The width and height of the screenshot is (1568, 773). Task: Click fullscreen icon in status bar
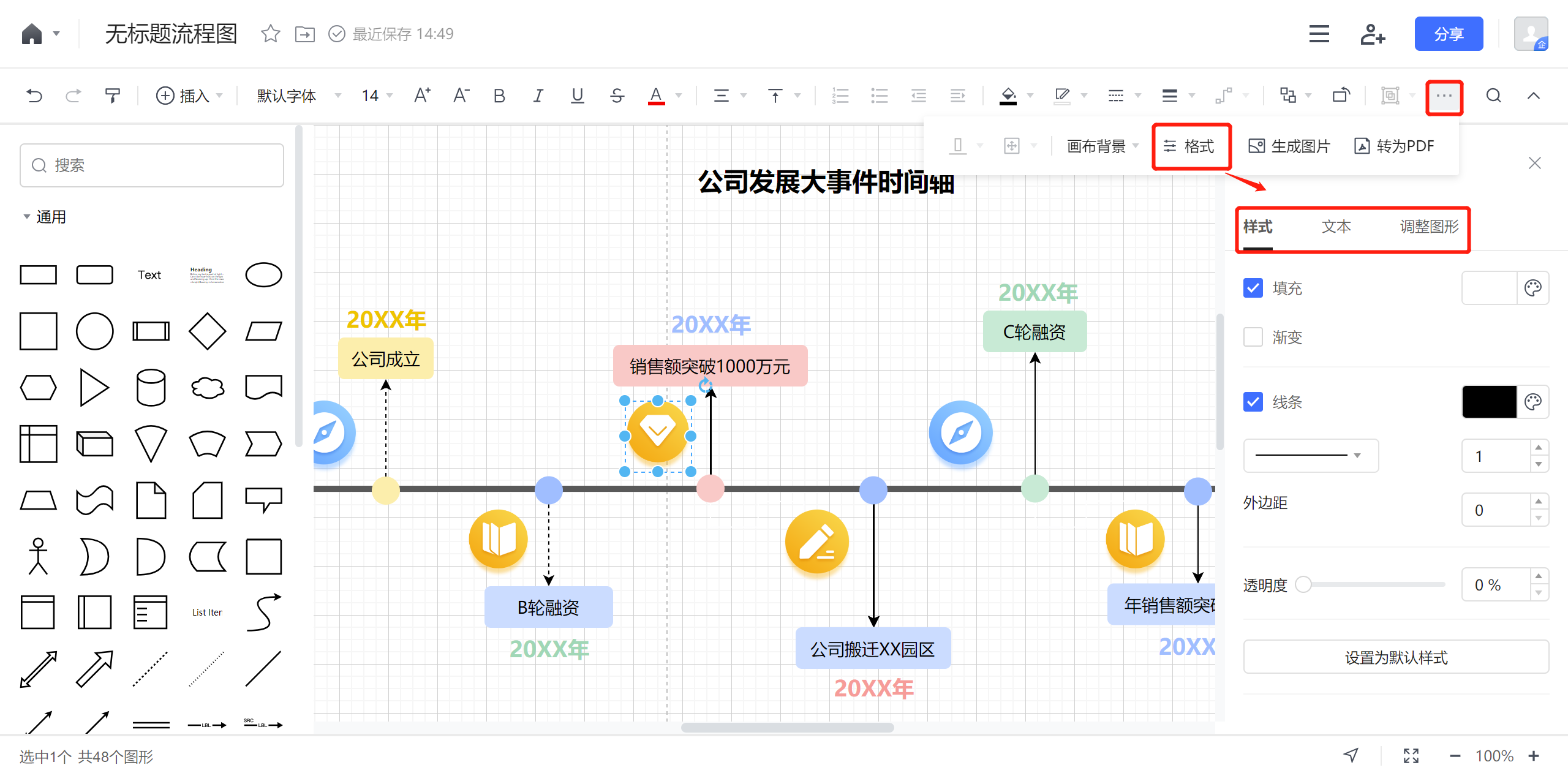click(1411, 756)
